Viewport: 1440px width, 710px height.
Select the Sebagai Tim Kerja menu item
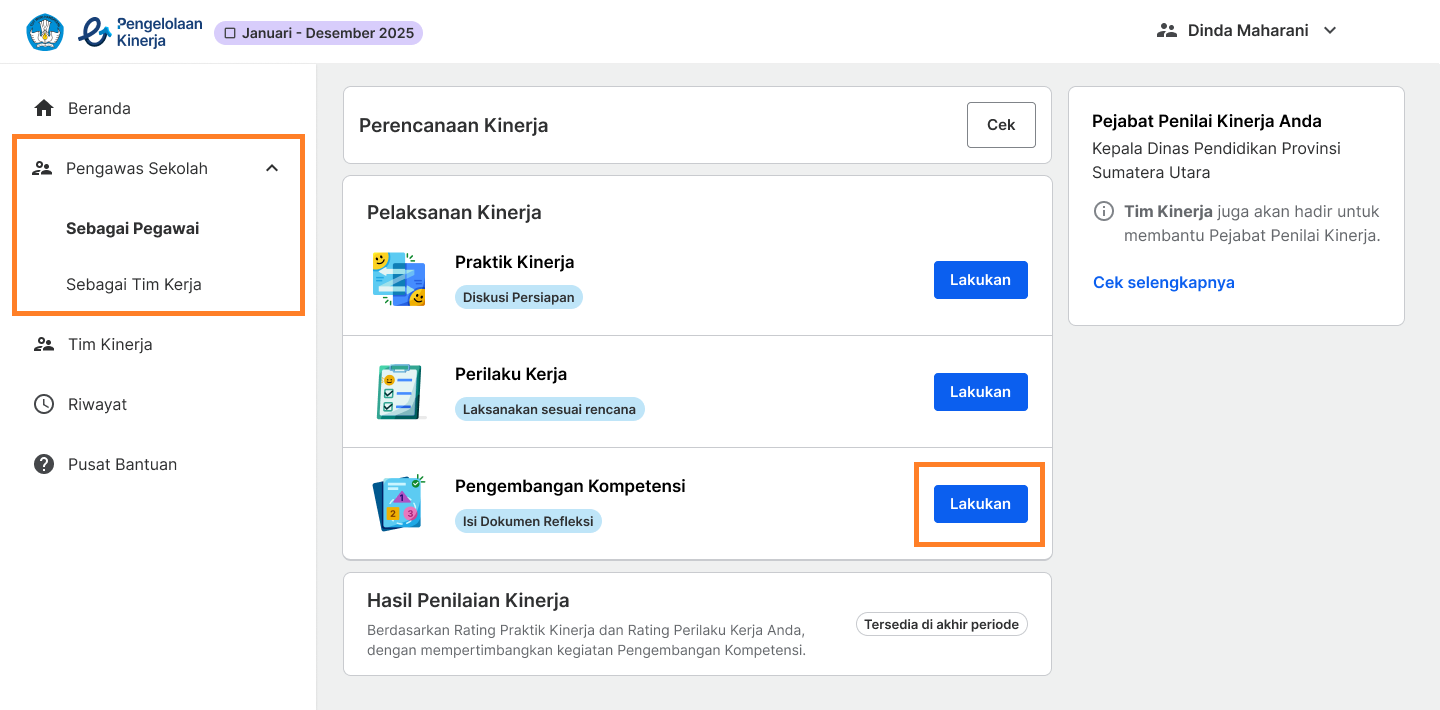[x=134, y=284]
